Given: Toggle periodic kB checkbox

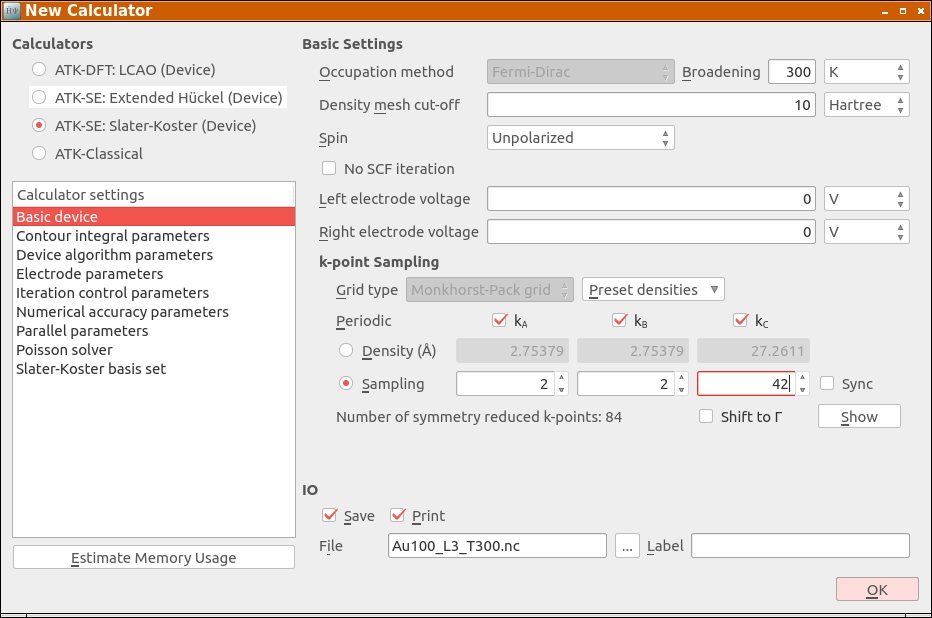Looking at the screenshot, I should 620,320.
